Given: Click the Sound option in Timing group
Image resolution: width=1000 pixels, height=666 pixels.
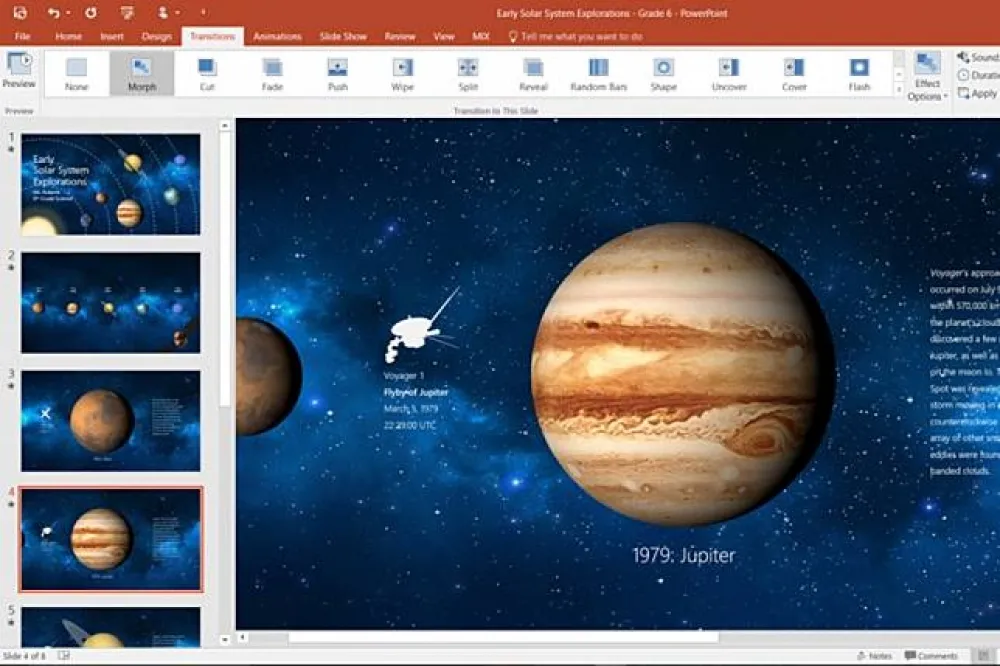Looking at the screenshot, I should tap(978, 57).
